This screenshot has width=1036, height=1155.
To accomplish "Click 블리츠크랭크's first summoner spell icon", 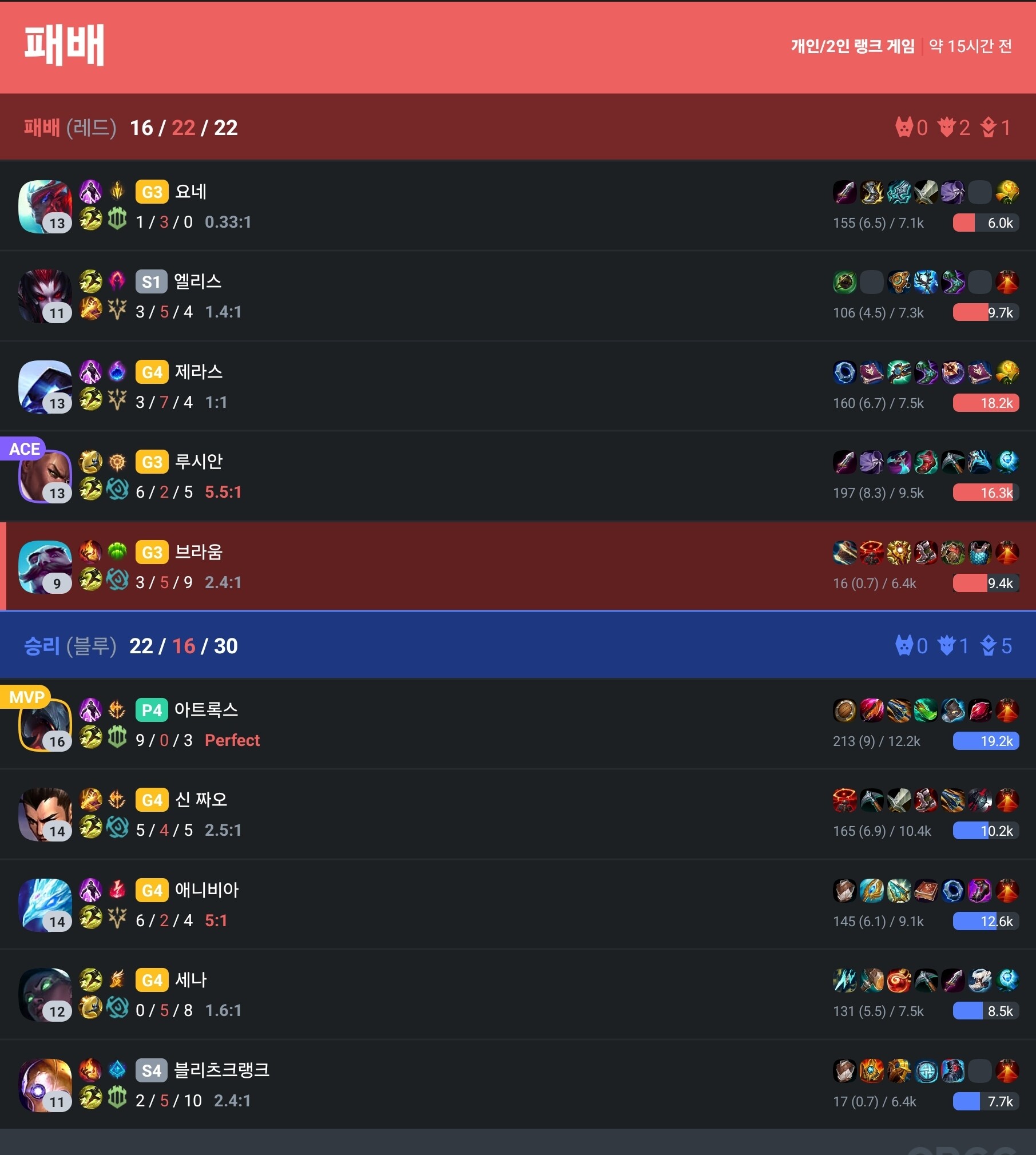I will point(90,1070).
